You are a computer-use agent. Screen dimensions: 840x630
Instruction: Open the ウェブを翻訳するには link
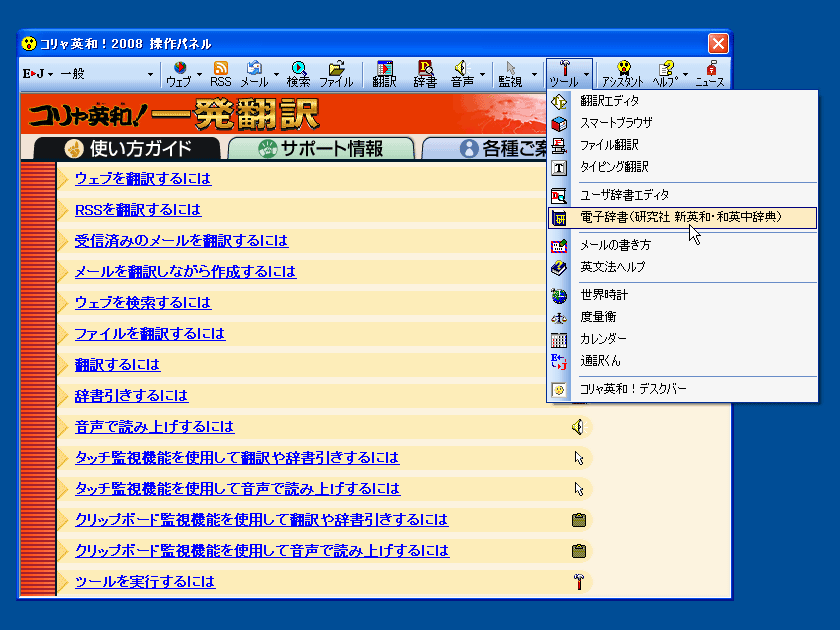pyautogui.click(x=143, y=179)
